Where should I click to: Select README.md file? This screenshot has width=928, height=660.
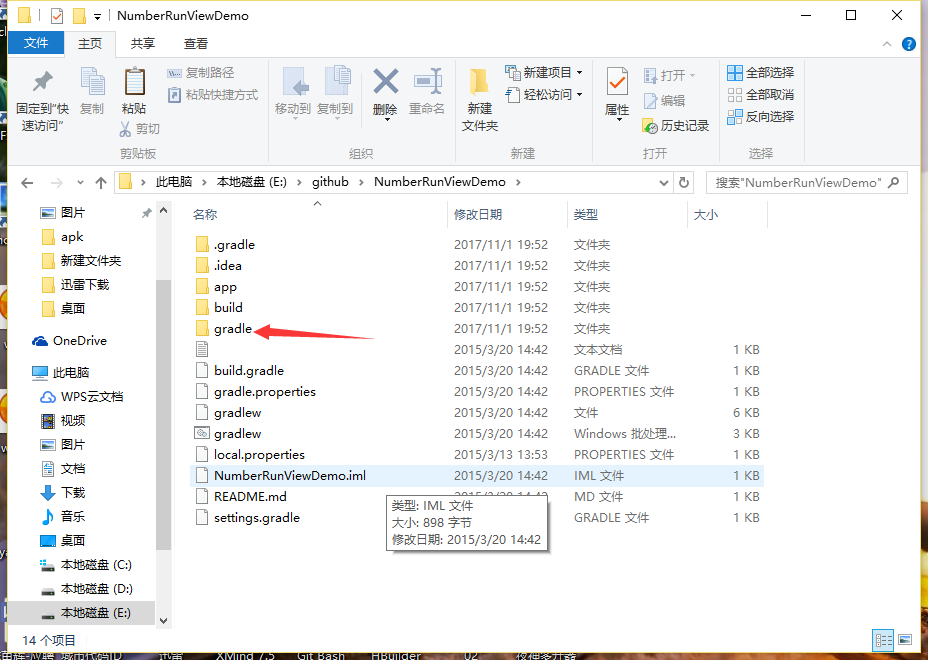click(x=250, y=497)
